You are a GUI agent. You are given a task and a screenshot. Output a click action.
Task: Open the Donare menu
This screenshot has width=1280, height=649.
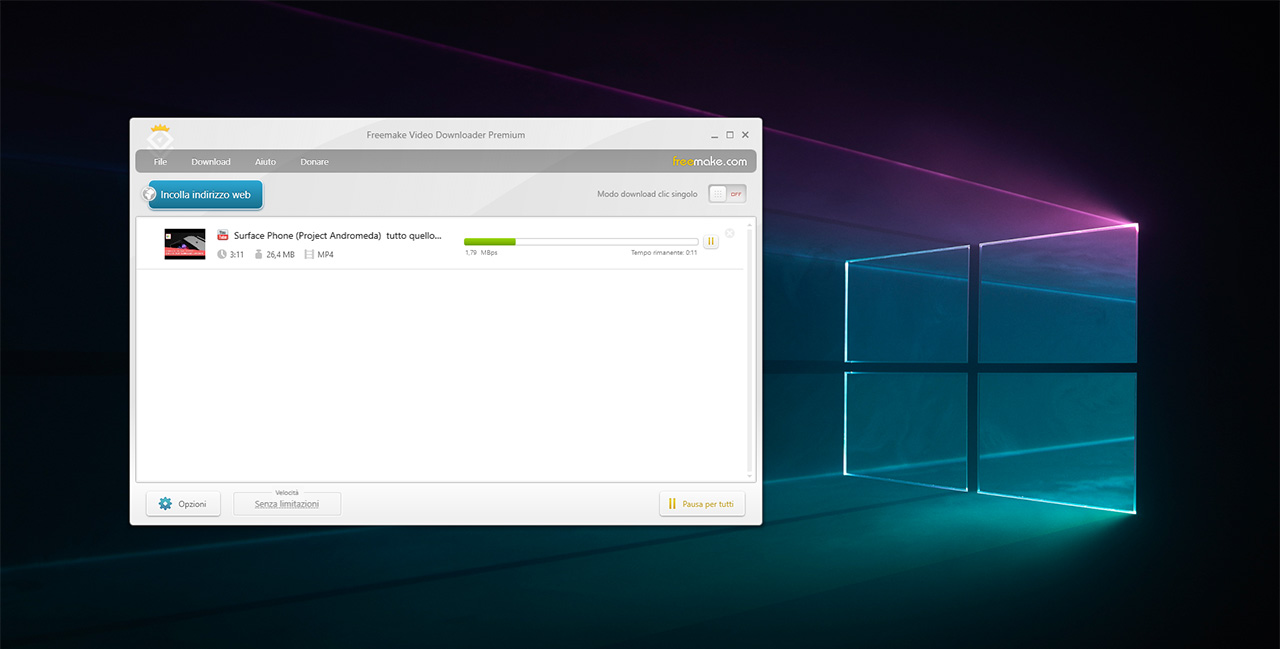pos(314,162)
